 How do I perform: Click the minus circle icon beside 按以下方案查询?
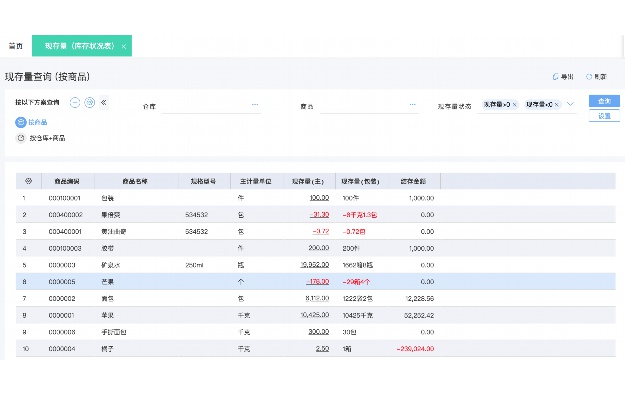75,102
